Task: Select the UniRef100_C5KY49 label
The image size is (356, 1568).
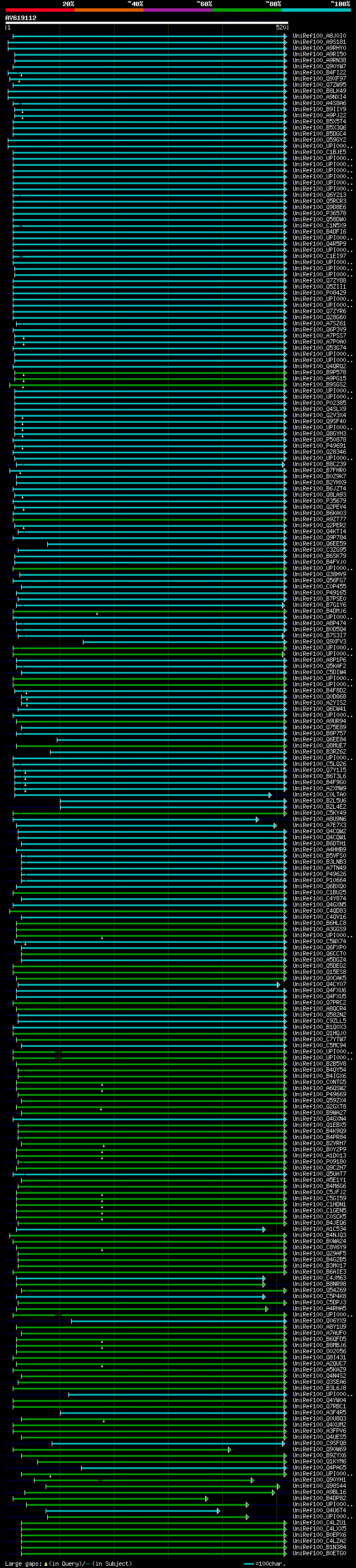Action: point(319,813)
